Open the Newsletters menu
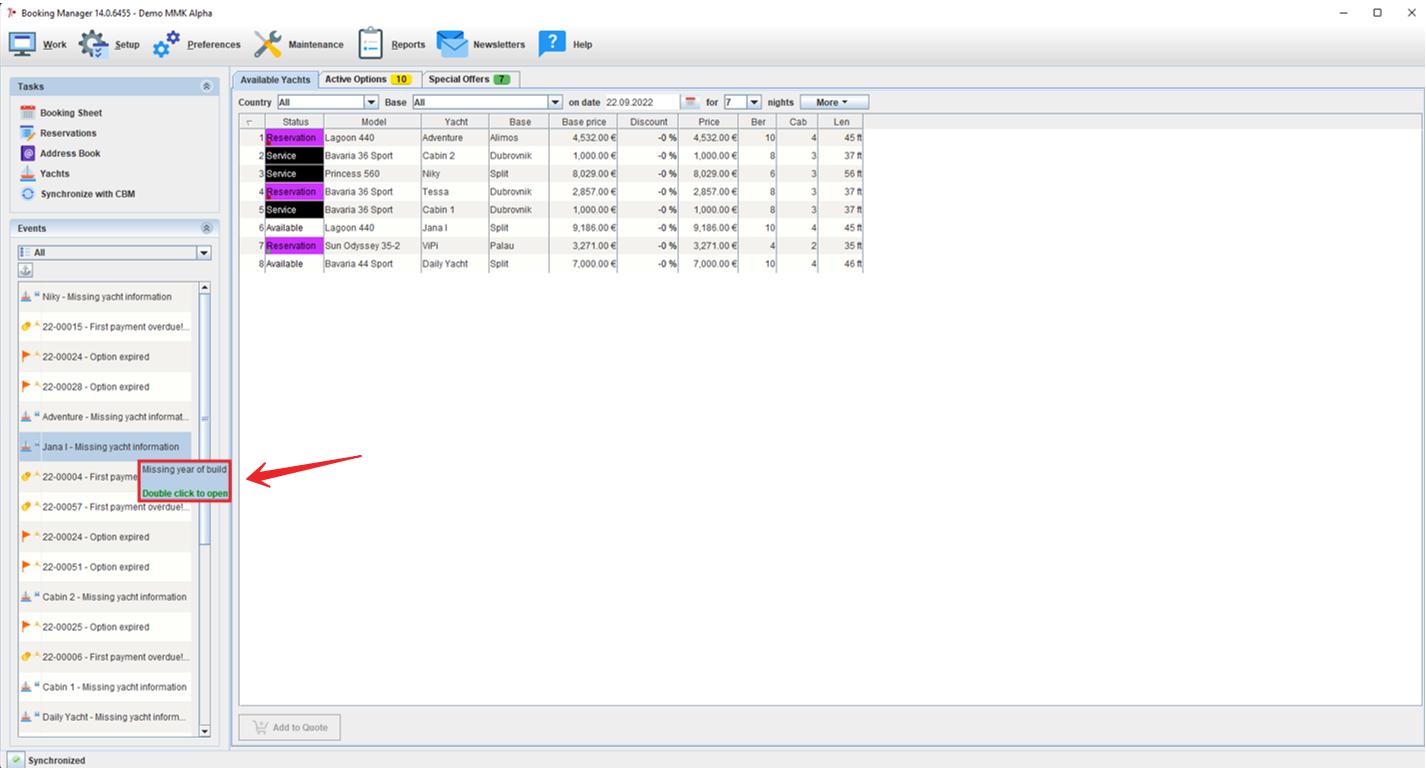Viewport: 1426px width, 770px height. tap(481, 44)
